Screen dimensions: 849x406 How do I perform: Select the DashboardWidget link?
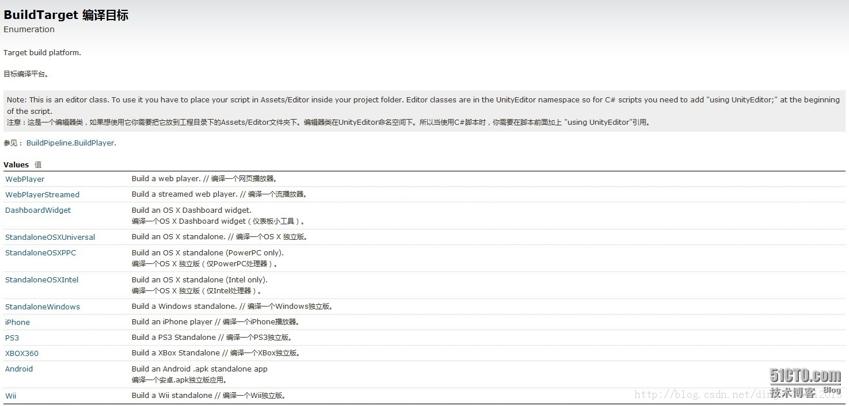tap(38, 210)
